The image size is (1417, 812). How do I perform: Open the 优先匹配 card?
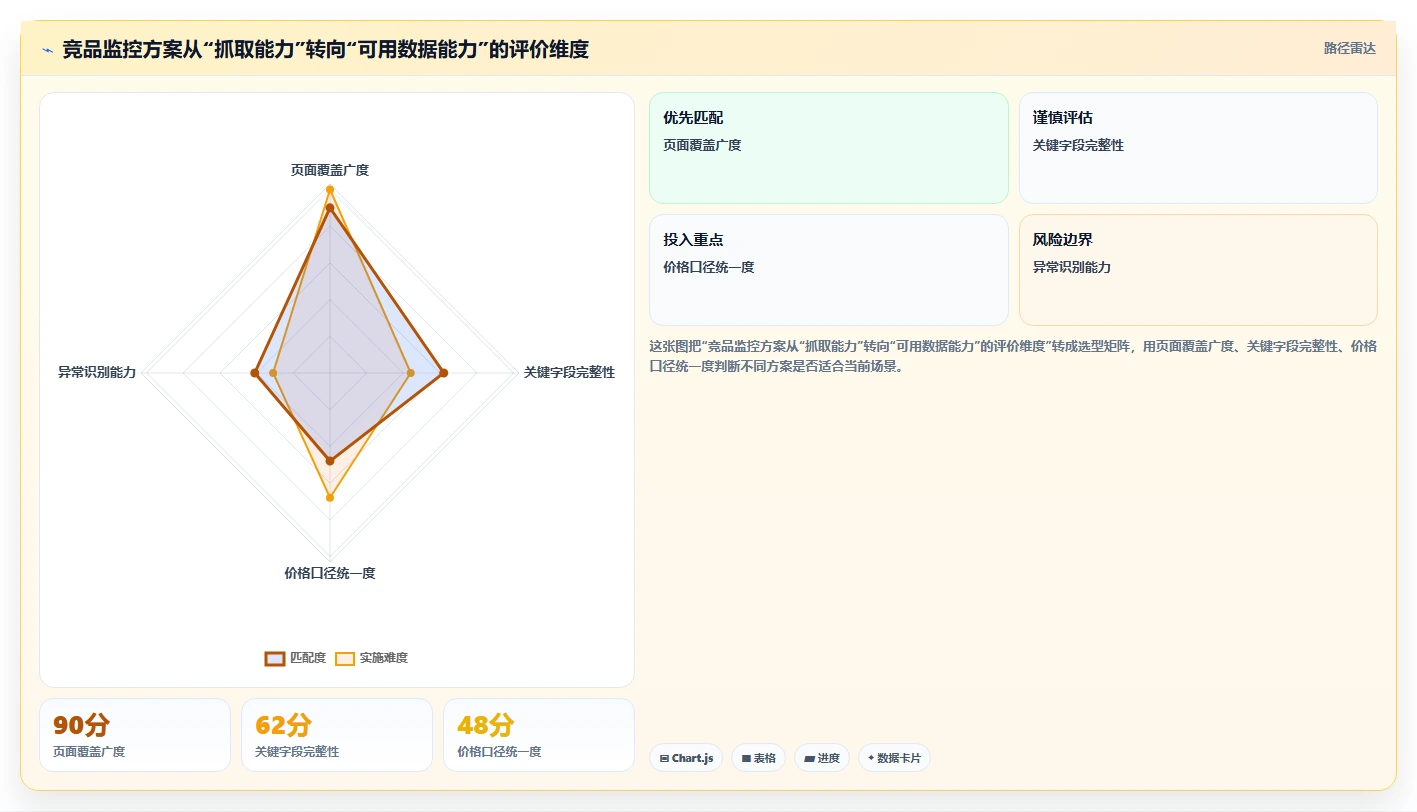pyautogui.click(x=829, y=148)
